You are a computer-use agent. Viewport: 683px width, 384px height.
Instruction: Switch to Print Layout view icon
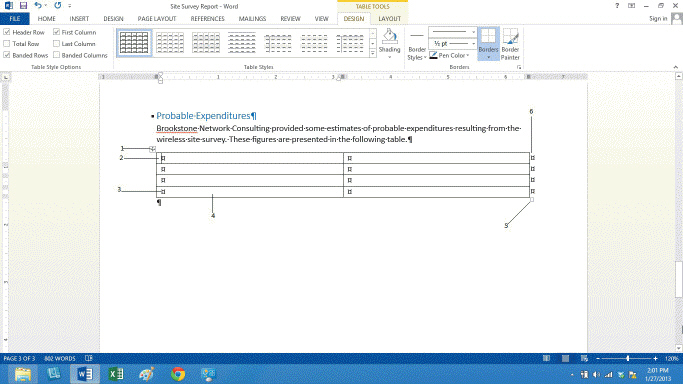click(x=565, y=358)
